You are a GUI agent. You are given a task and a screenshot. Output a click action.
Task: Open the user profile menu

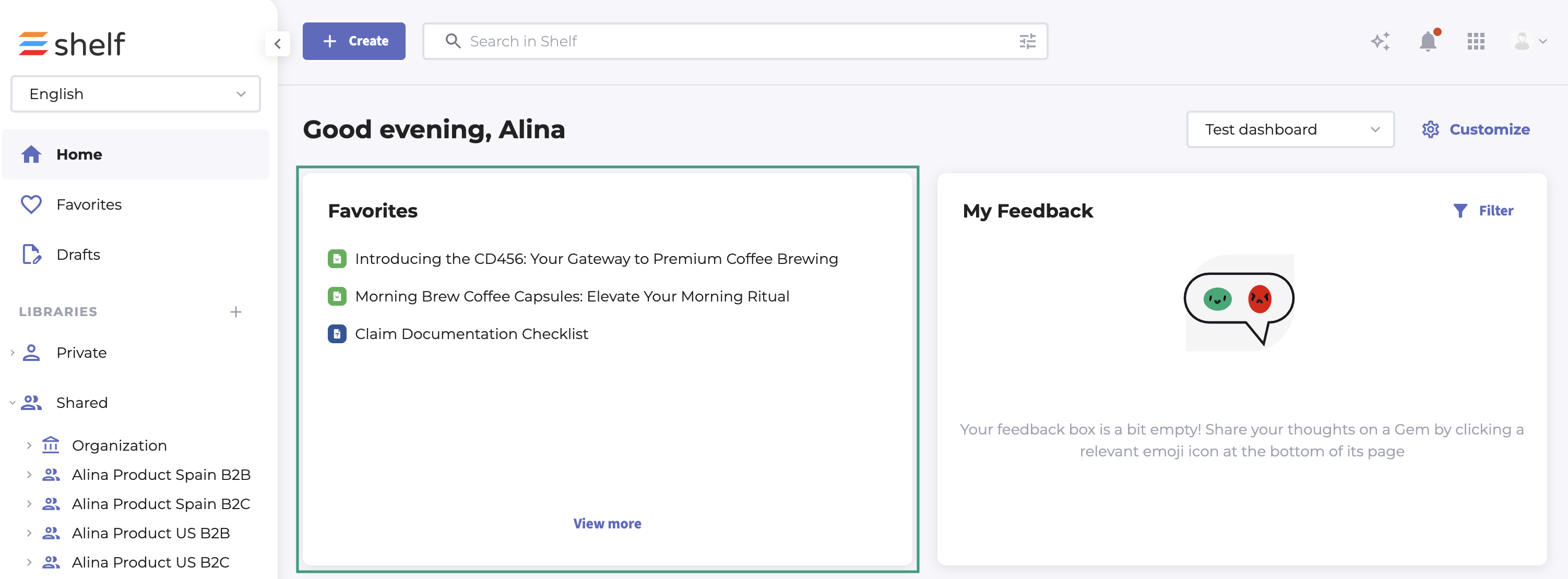pyautogui.click(x=1529, y=41)
